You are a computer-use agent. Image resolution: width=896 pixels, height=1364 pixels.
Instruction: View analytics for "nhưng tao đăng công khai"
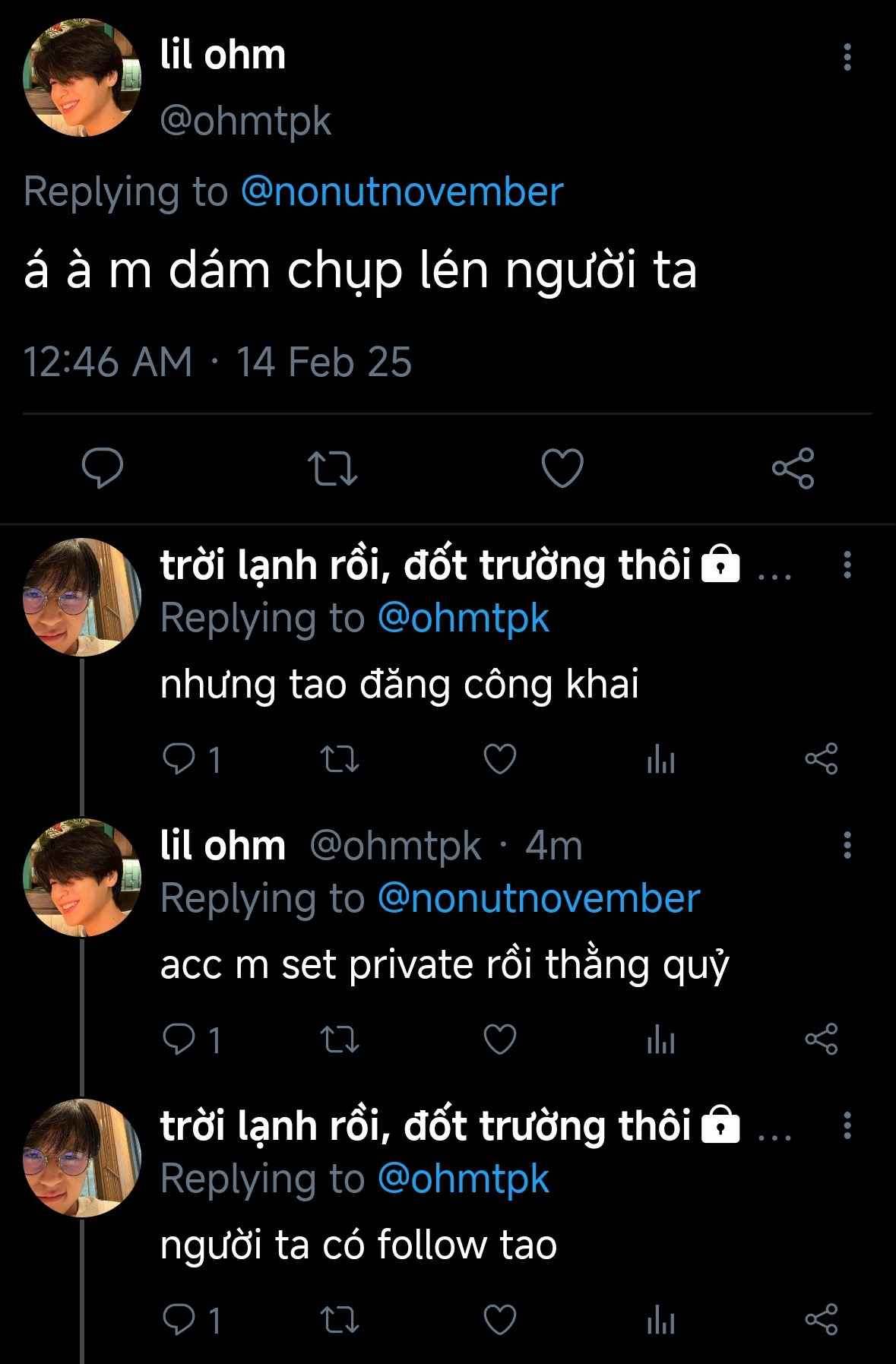click(x=660, y=759)
